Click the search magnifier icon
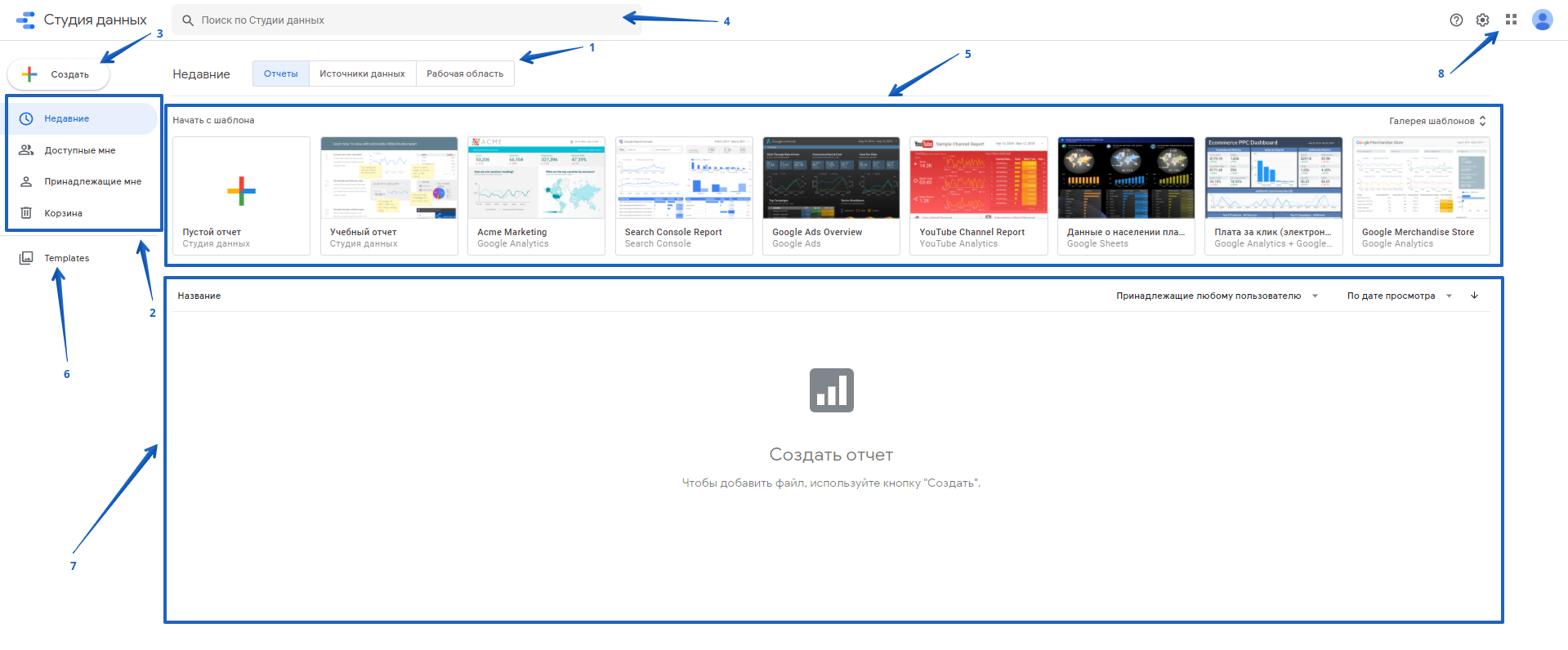The width and height of the screenshot is (1568, 650). coord(188,20)
